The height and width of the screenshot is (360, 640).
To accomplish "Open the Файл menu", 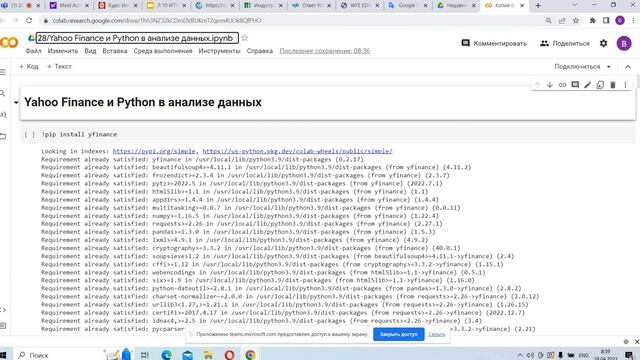I will 33,51.
